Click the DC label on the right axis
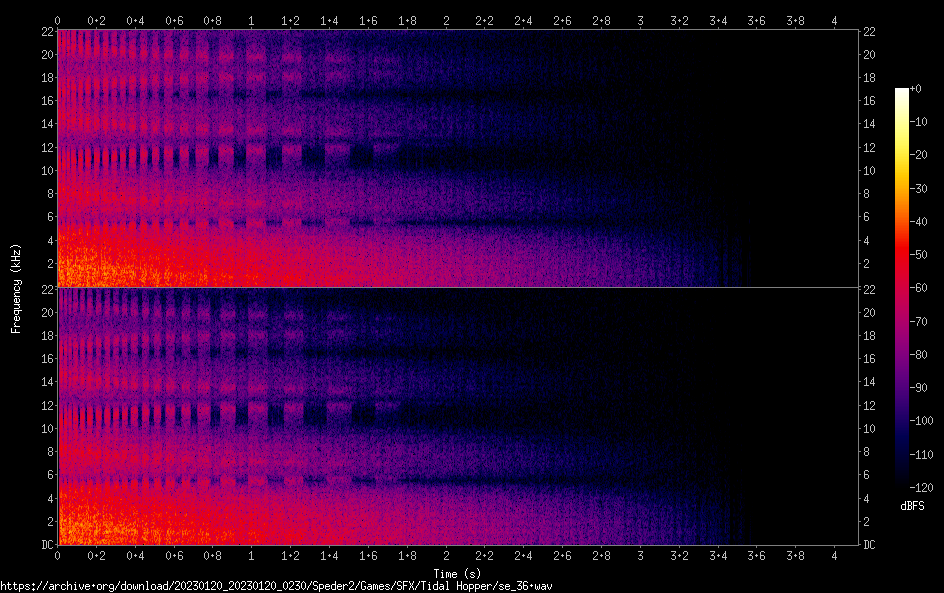The image size is (944, 593). click(x=870, y=545)
